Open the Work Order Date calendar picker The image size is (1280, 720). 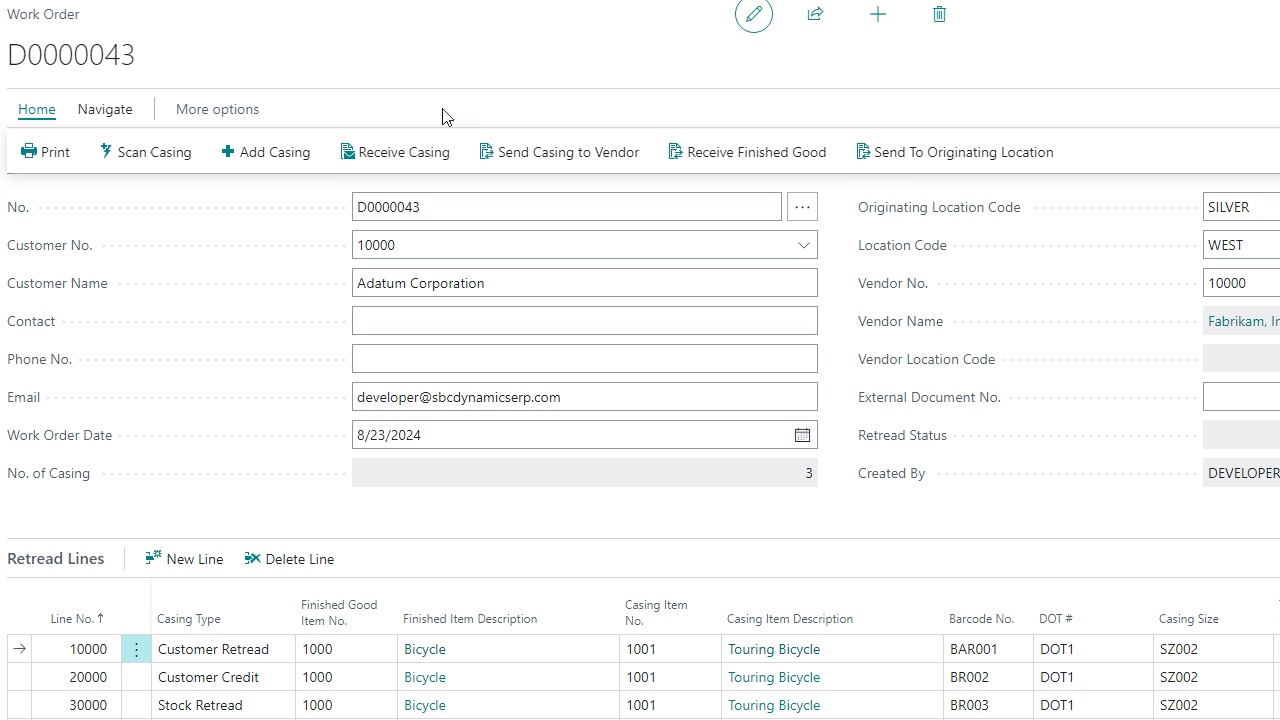(802, 435)
